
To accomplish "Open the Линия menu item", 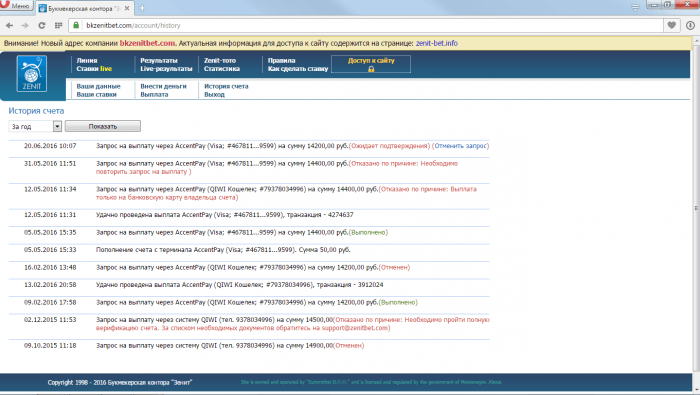I will pos(87,60).
